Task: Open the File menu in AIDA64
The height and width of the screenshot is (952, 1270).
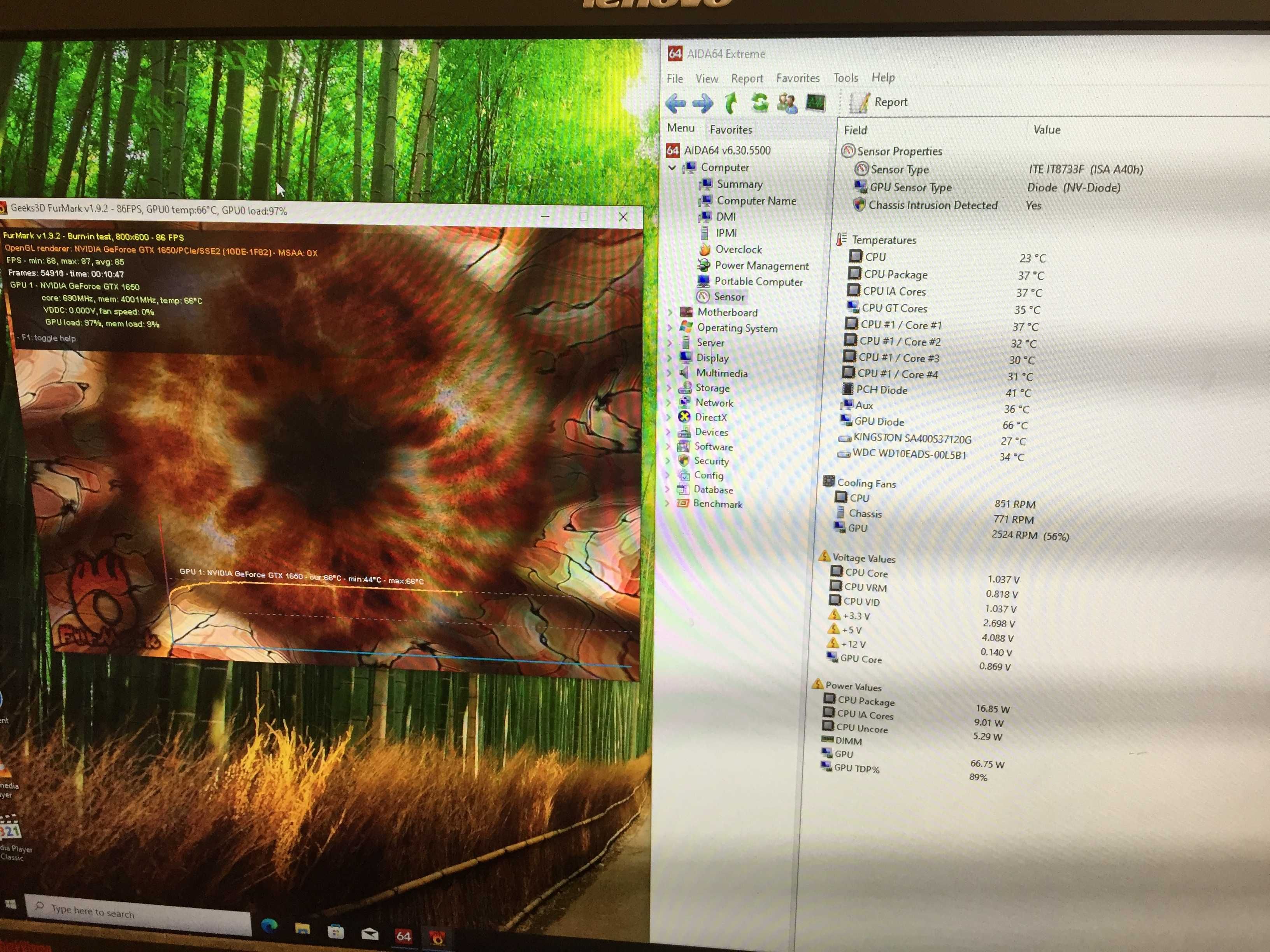Action: (x=675, y=79)
